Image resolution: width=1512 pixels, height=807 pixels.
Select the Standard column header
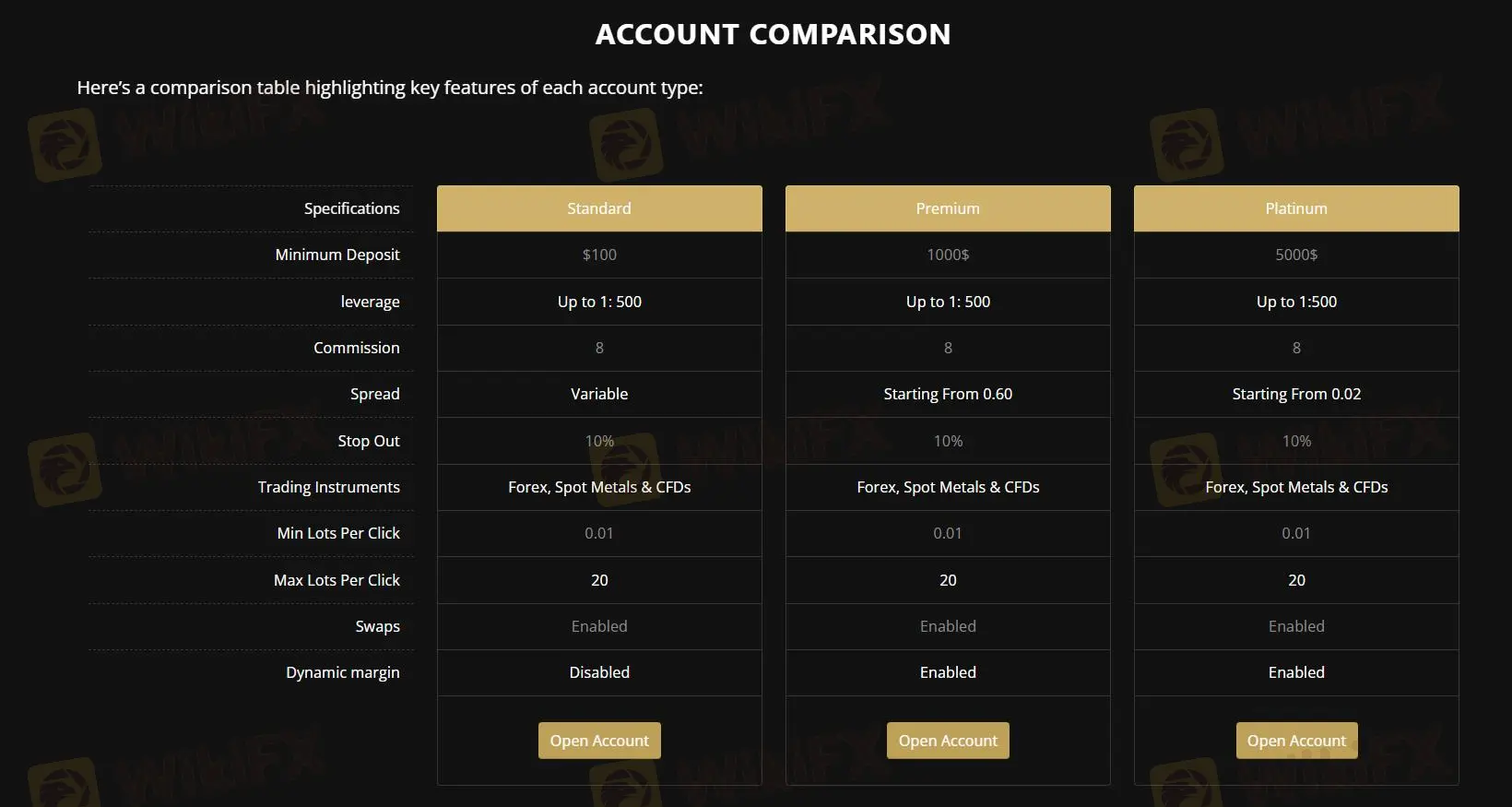(x=598, y=208)
